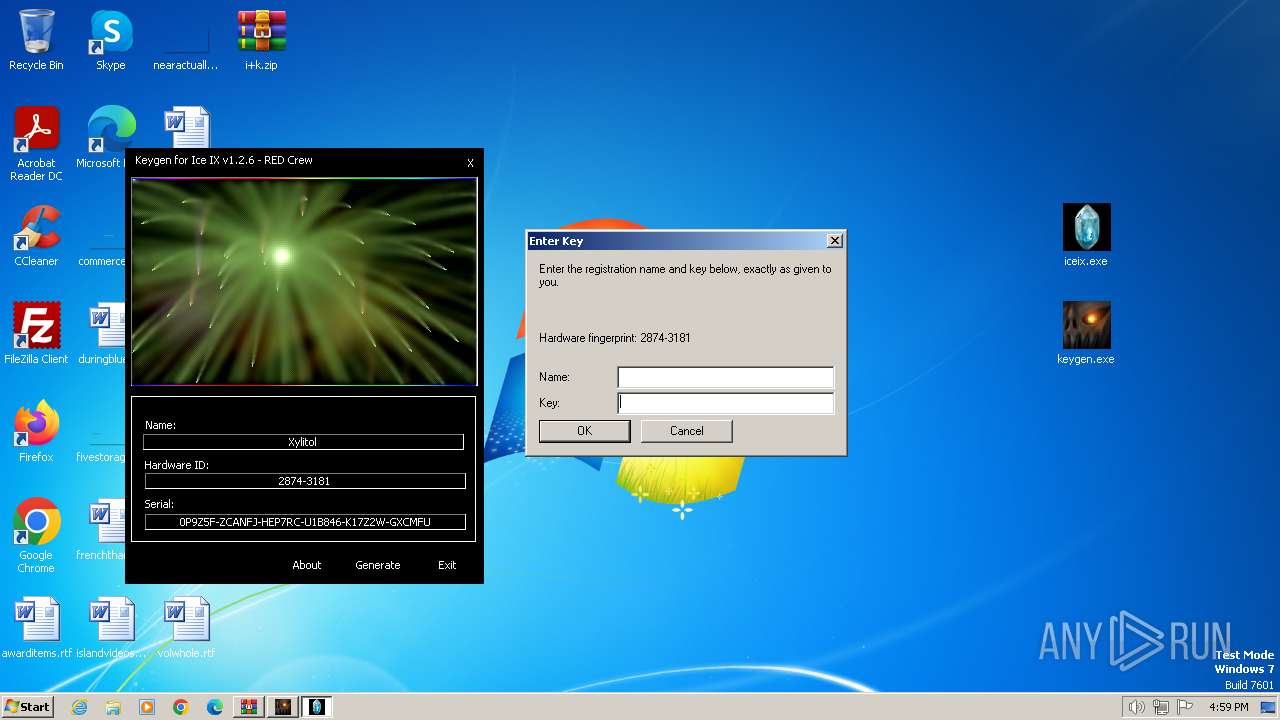1280x720 pixels.
Task: Switch to the iceix taskbar button
Action: (x=316, y=707)
